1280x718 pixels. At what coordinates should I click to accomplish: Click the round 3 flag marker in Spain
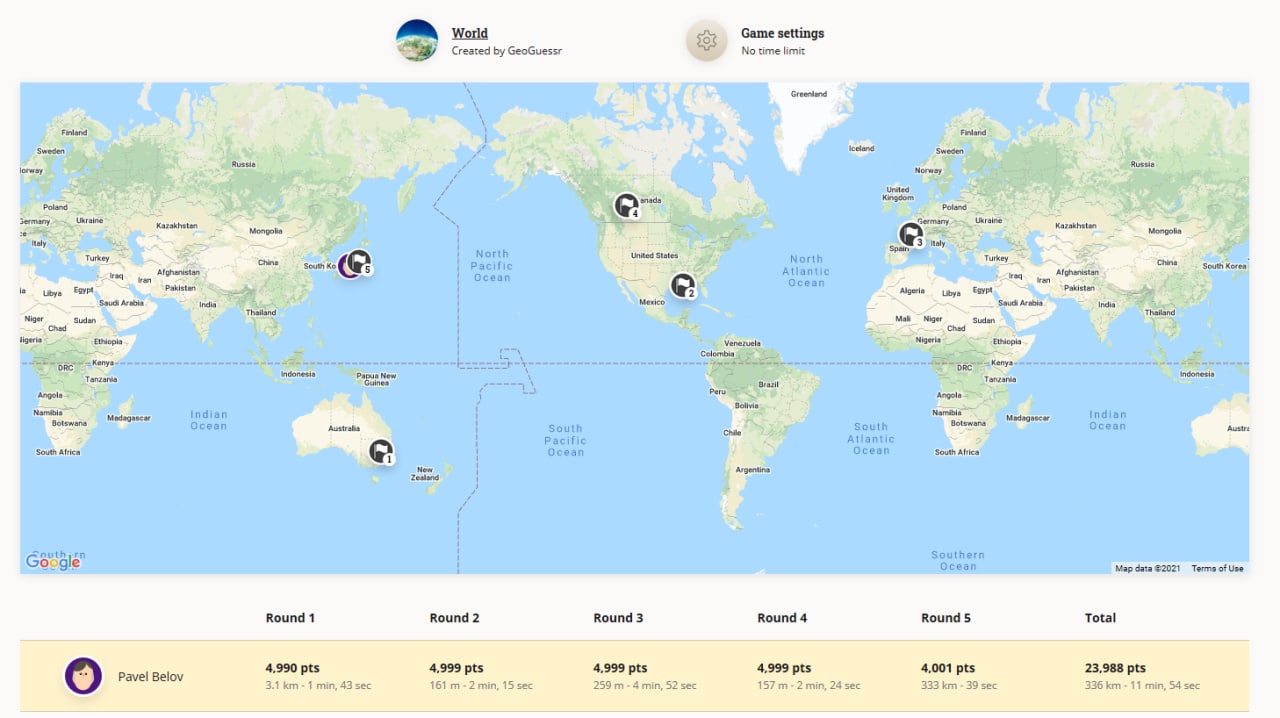[x=911, y=235]
